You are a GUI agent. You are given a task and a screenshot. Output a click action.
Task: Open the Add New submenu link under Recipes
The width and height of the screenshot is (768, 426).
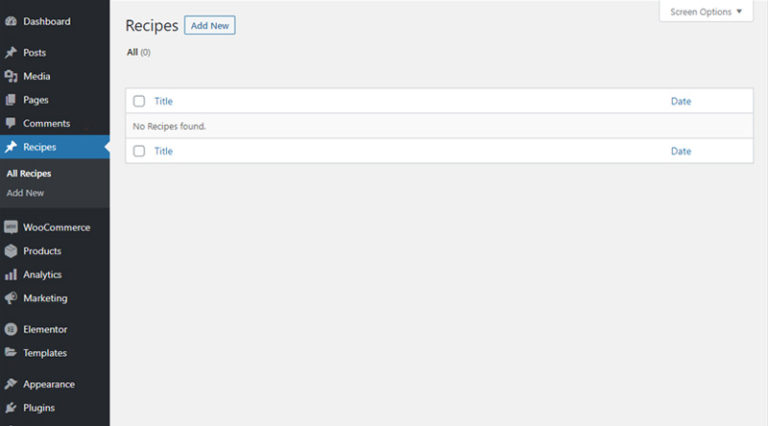(x=25, y=193)
